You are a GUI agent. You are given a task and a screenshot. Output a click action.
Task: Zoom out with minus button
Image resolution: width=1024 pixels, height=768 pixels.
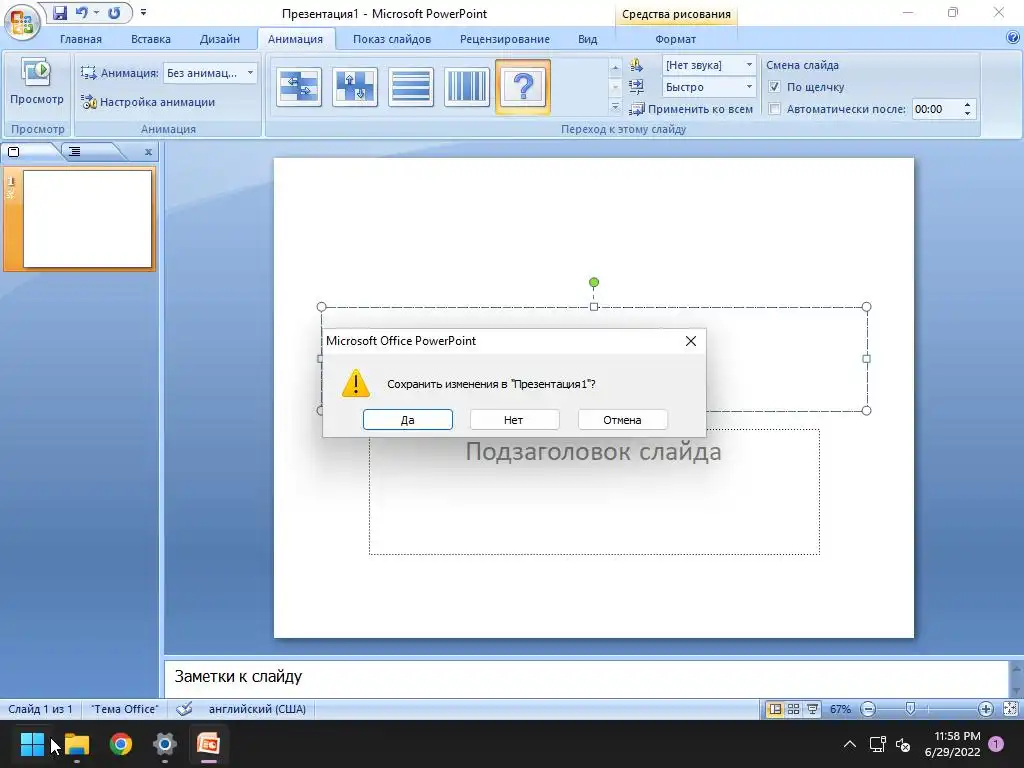point(868,709)
